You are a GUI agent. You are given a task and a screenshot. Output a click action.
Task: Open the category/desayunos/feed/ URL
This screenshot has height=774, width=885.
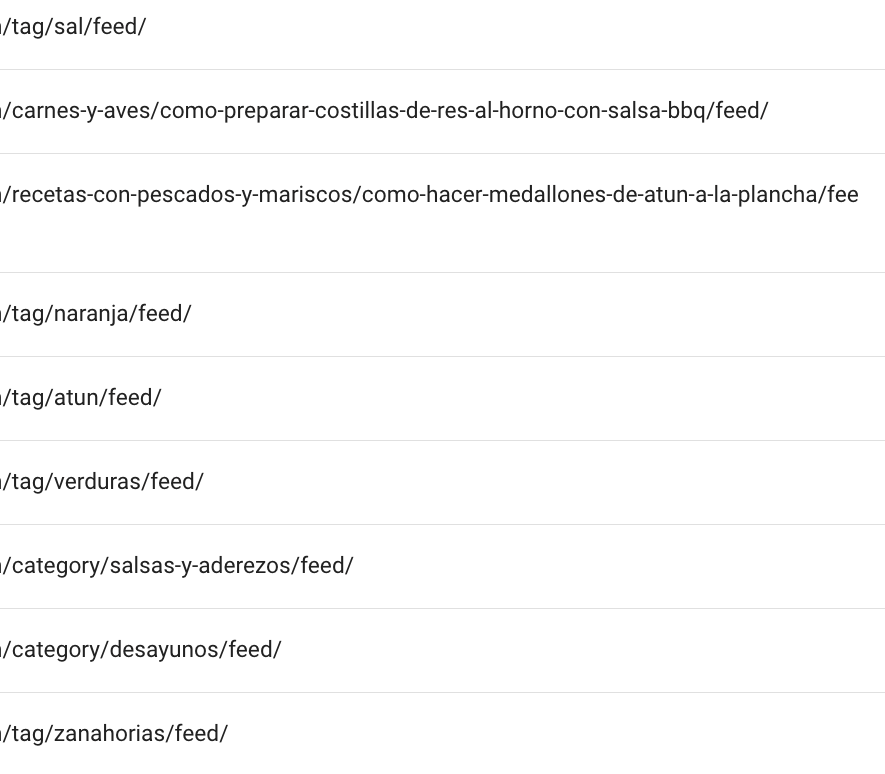tap(141, 650)
